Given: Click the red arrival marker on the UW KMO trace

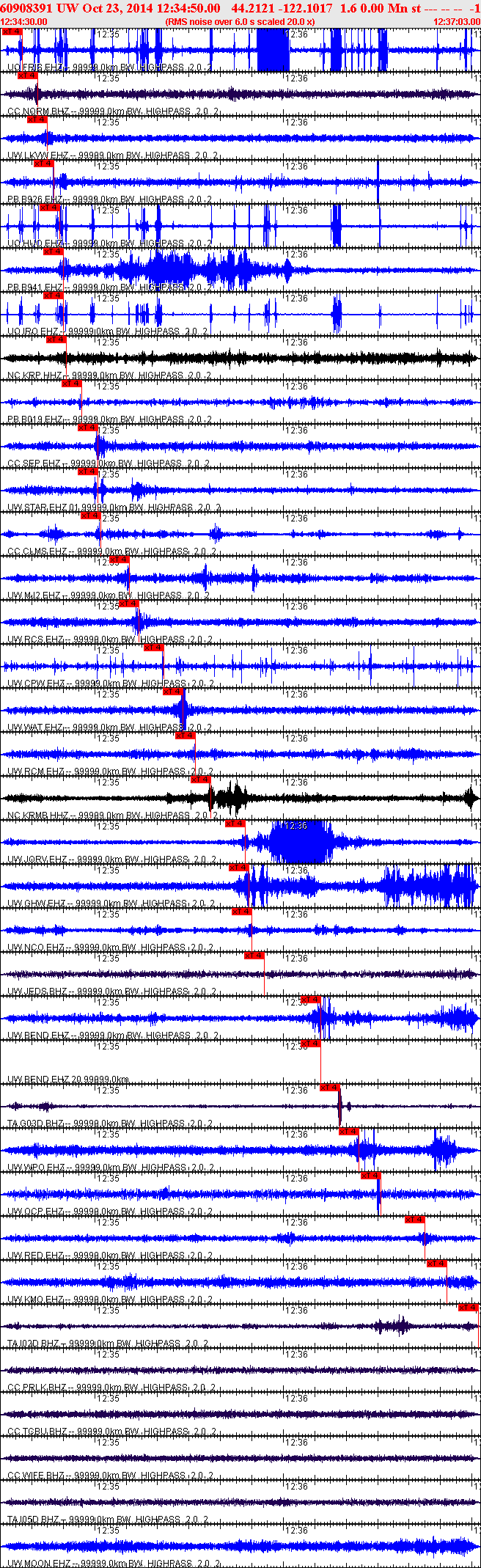Looking at the screenshot, I should [437, 1264].
